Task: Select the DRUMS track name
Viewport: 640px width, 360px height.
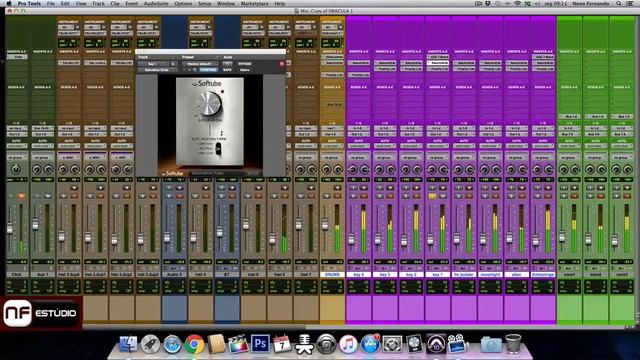Action: (x=332, y=275)
